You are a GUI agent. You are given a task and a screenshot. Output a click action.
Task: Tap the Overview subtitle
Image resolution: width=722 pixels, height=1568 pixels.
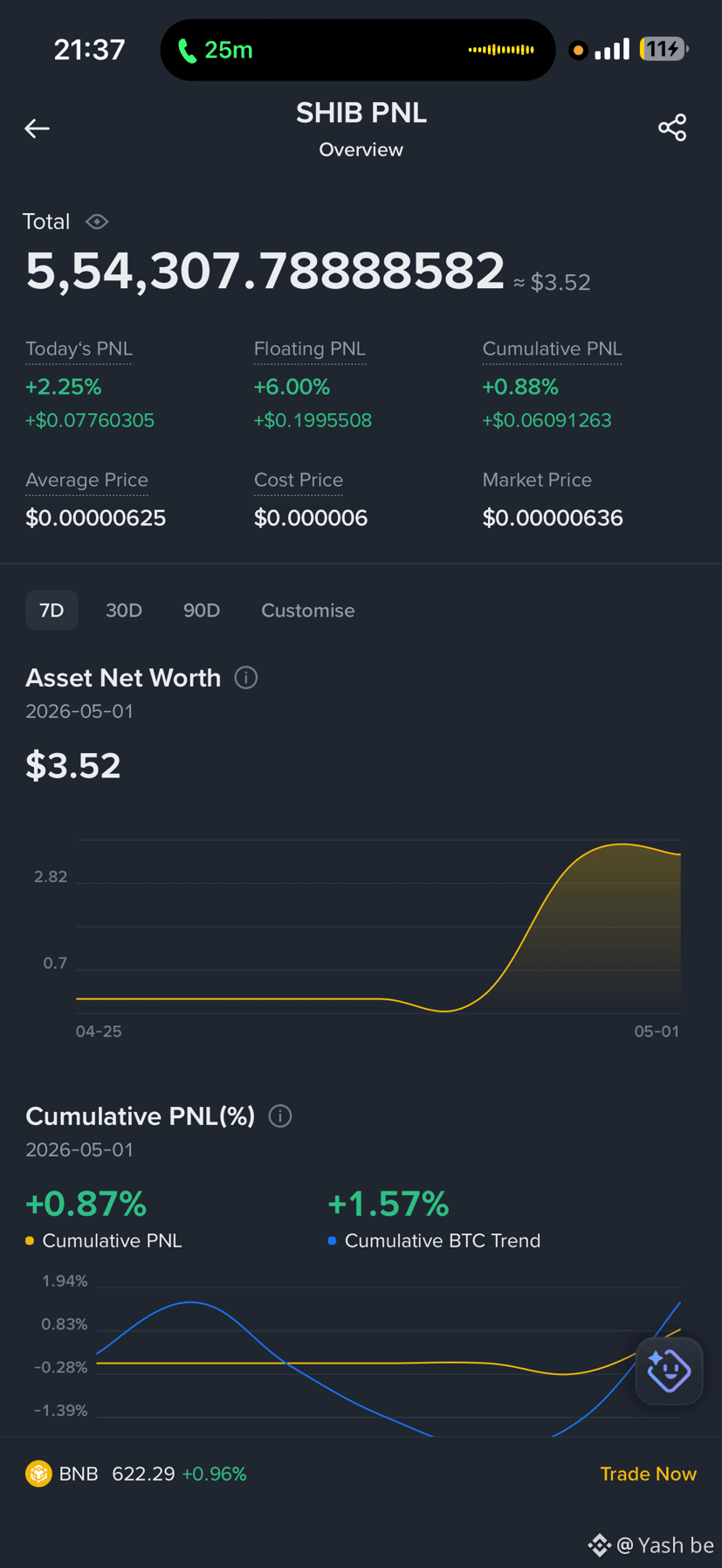tap(361, 149)
